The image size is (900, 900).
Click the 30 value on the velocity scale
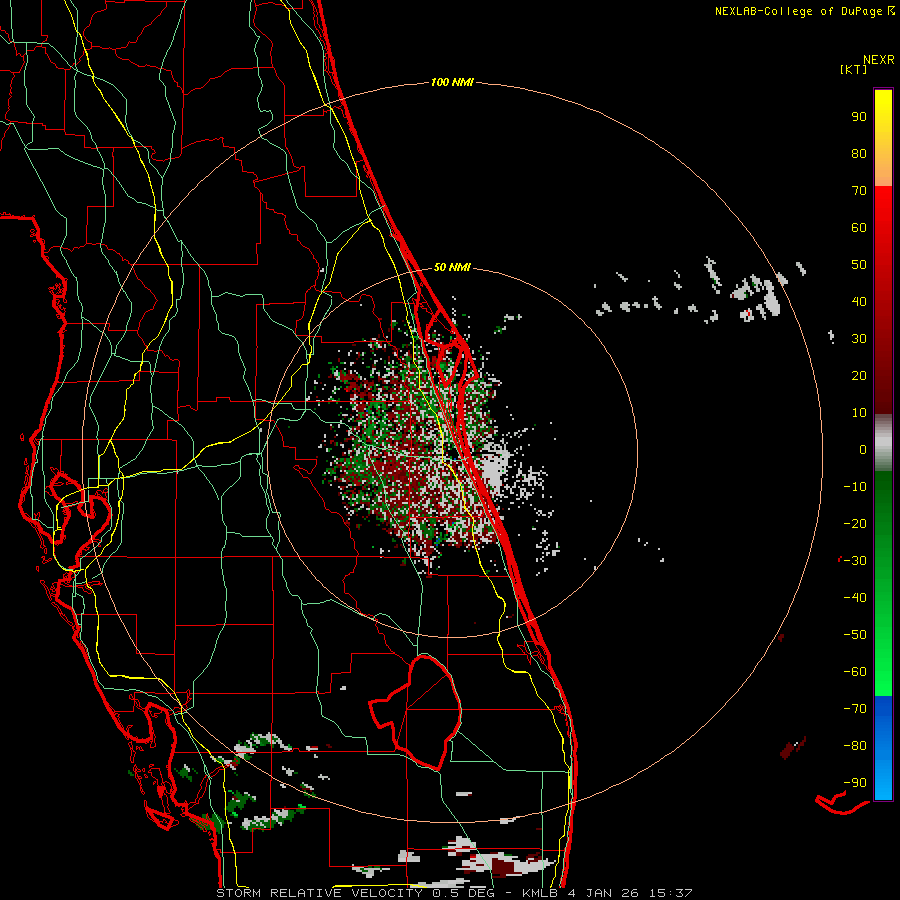[859, 339]
